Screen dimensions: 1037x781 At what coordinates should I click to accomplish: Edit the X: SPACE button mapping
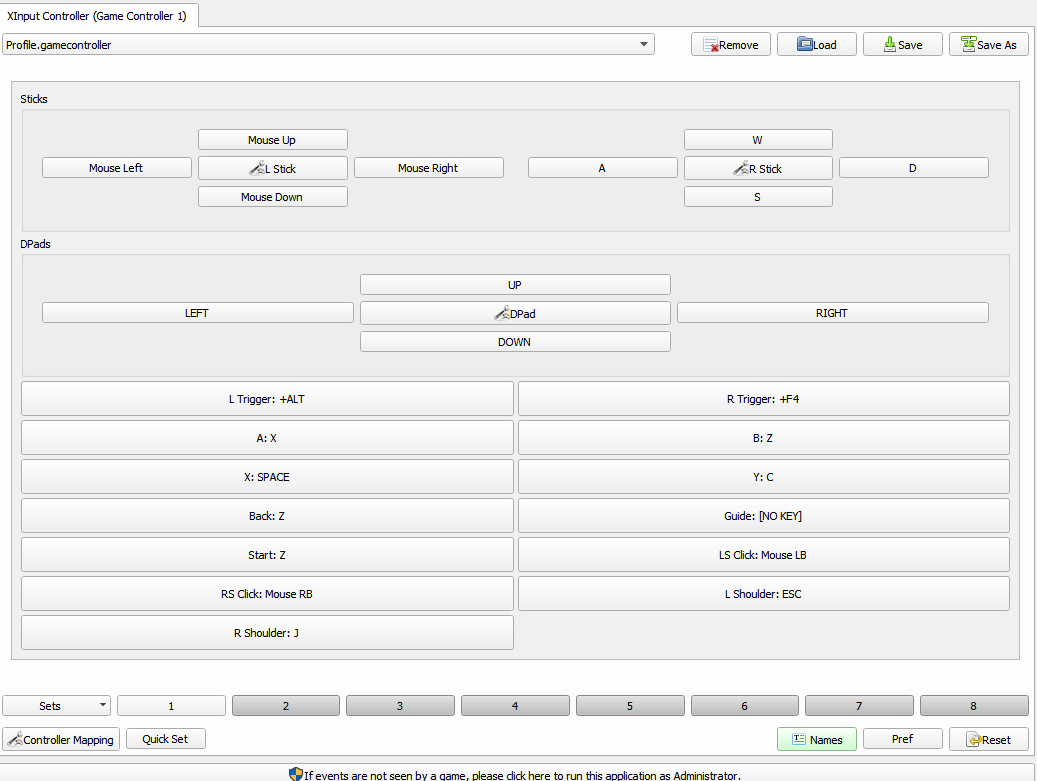(267, 476)
